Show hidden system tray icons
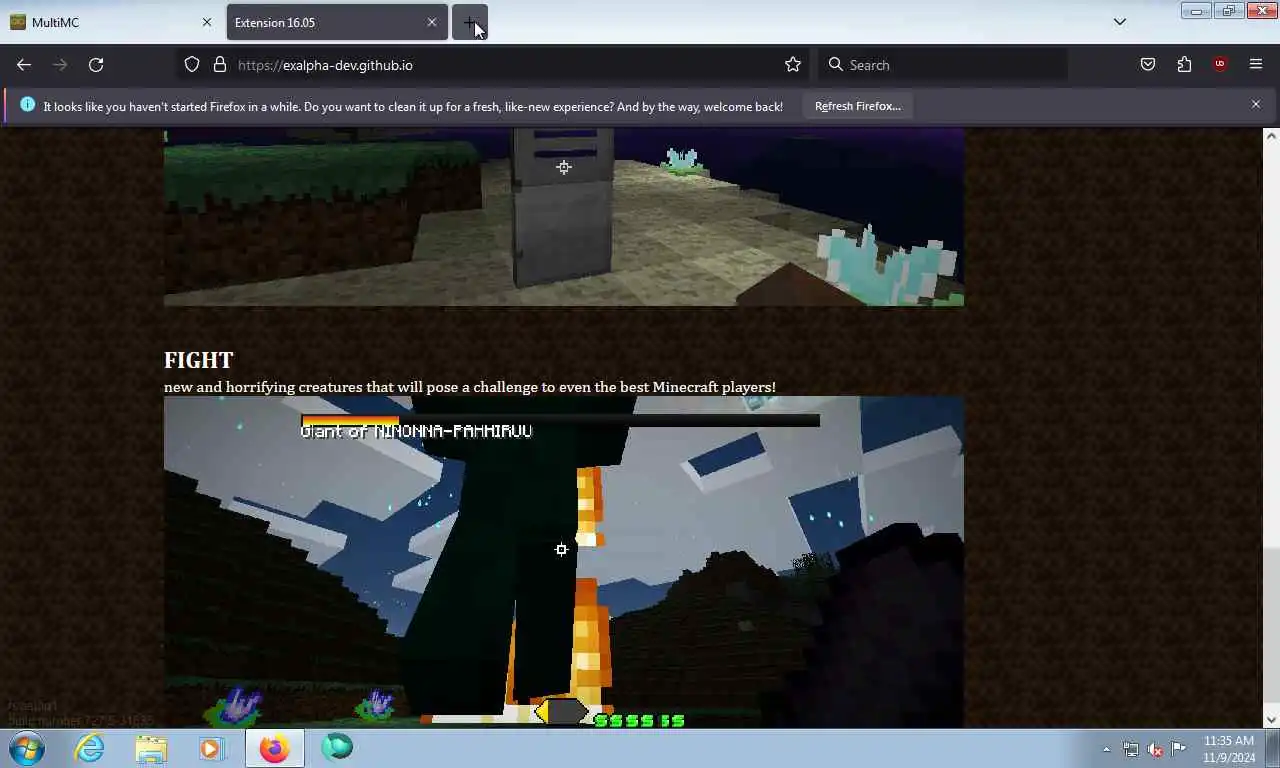The width and height of the screenshot is (1280, 768). (1106, 749)
